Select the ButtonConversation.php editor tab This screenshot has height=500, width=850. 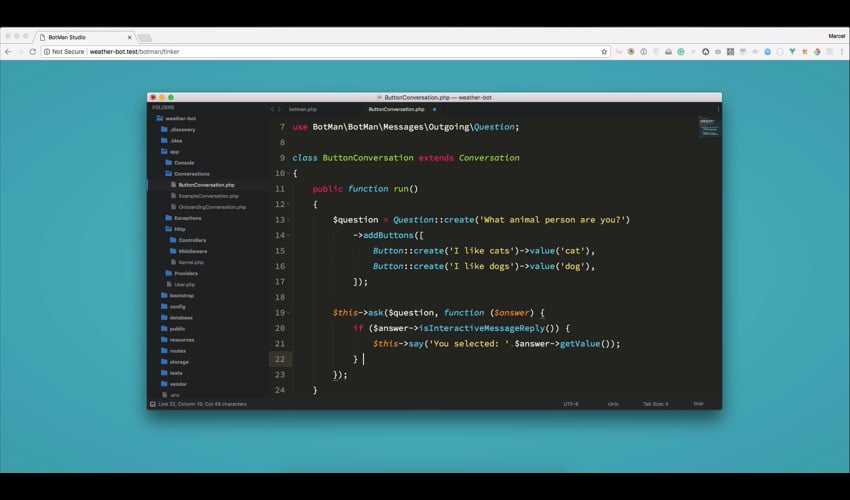396,109
